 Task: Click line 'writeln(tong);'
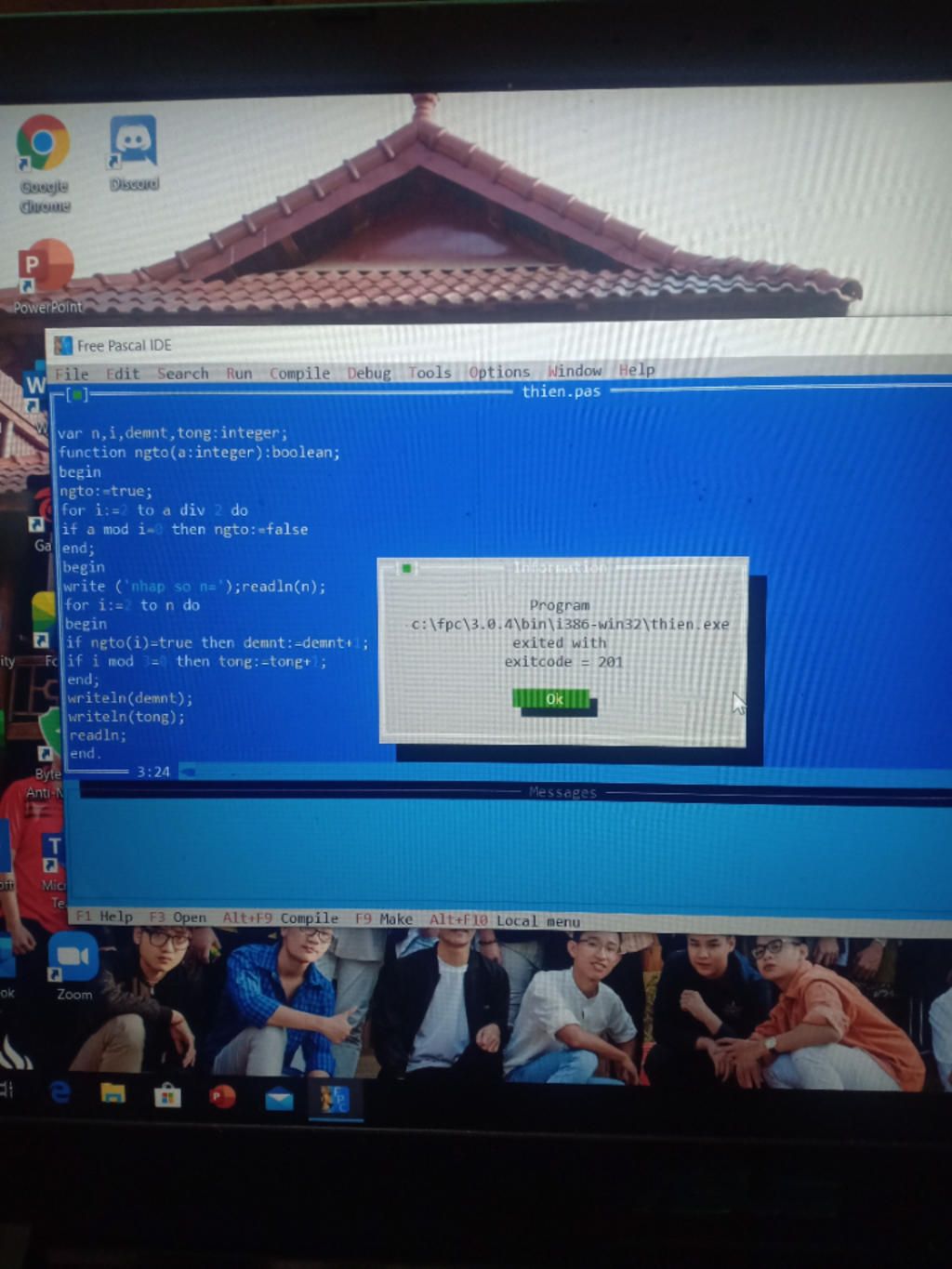click(126, 717)
